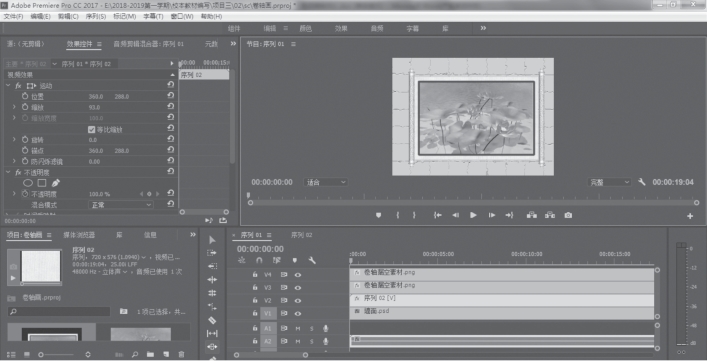Toggle animation stopwatch for 缩放
The height and width of the screenshot is (361, 707).
pos(25,107)
